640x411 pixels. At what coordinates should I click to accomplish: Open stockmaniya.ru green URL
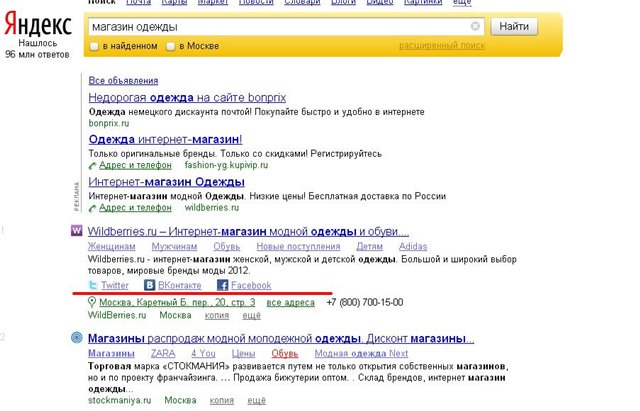120,400
